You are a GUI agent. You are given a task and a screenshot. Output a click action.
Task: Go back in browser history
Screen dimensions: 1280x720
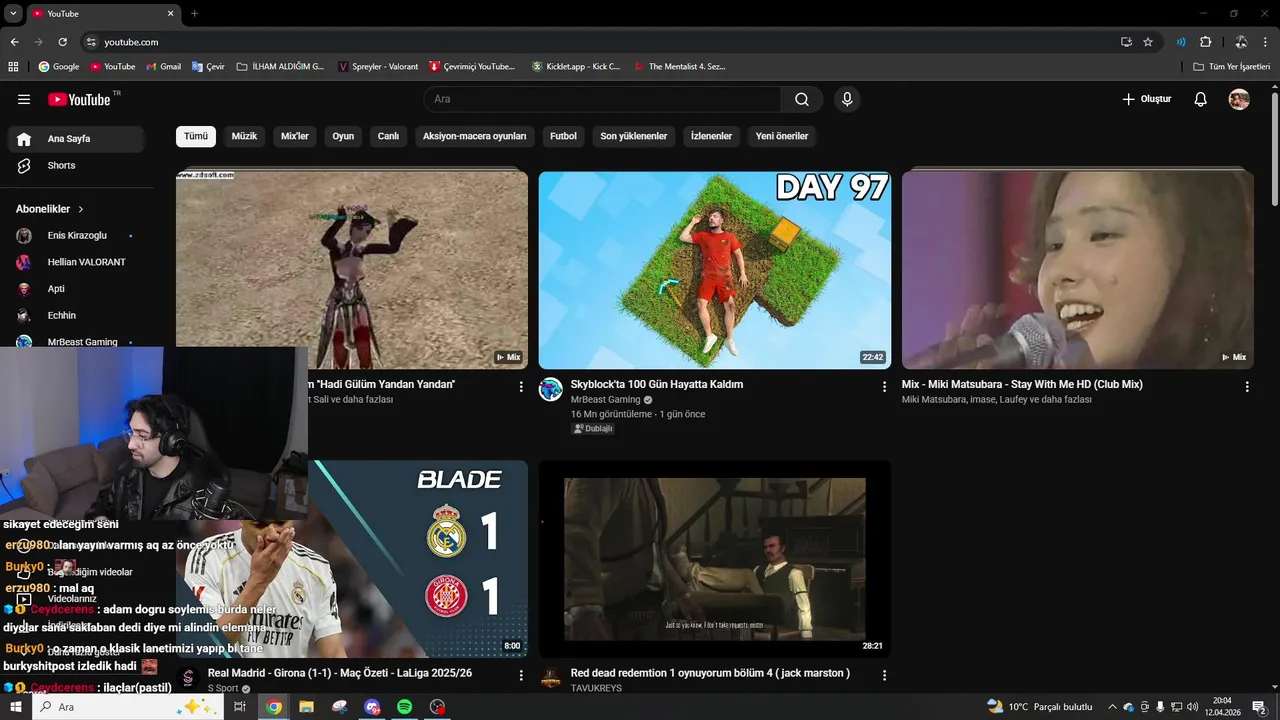click(x=14, y=42)
